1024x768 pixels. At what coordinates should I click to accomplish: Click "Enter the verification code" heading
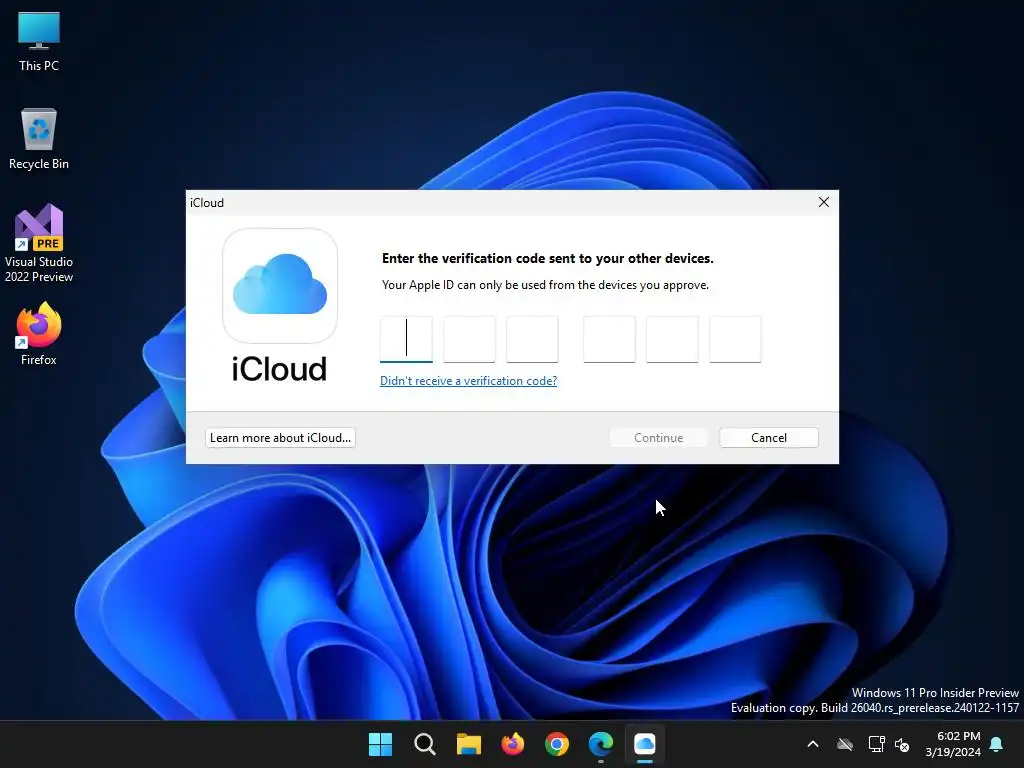(547, 258)
